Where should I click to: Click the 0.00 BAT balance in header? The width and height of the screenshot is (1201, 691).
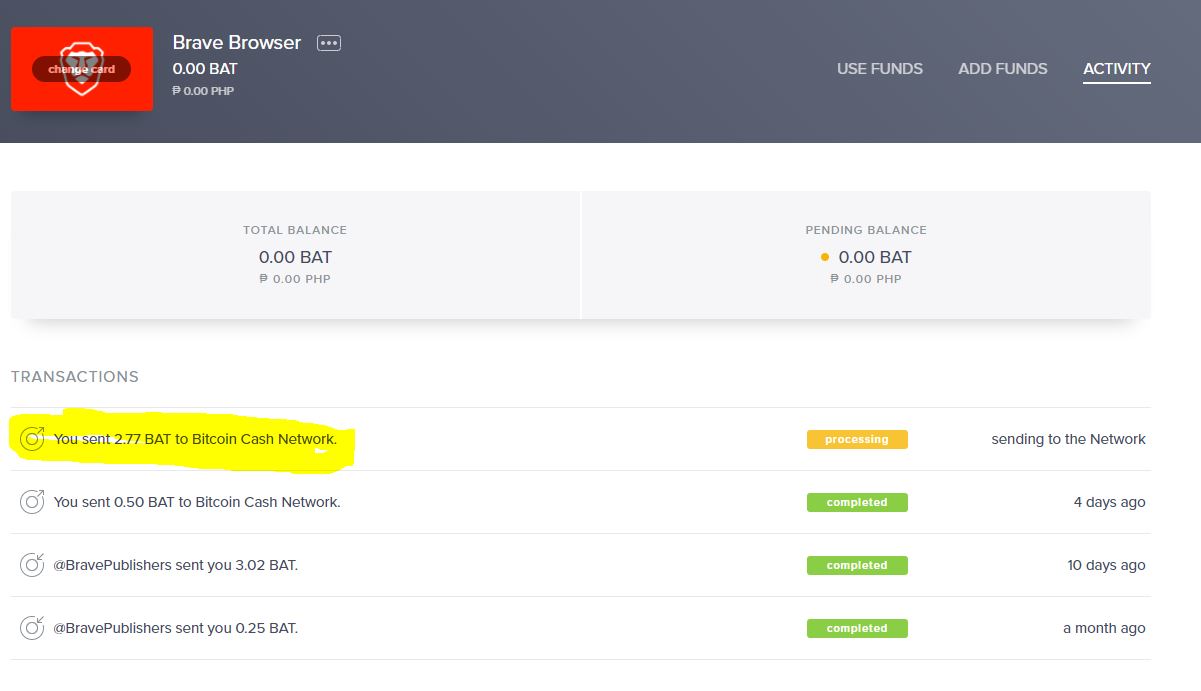point(205,69)
